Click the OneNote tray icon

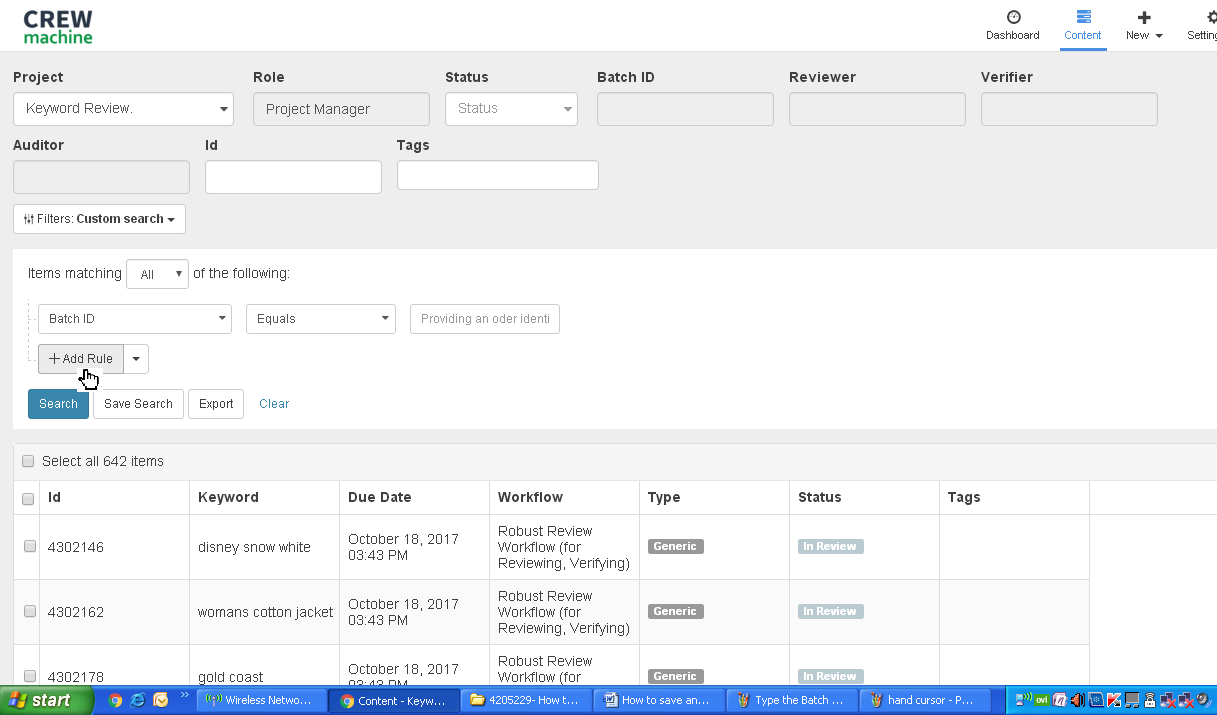click(x=1060, y=700)
